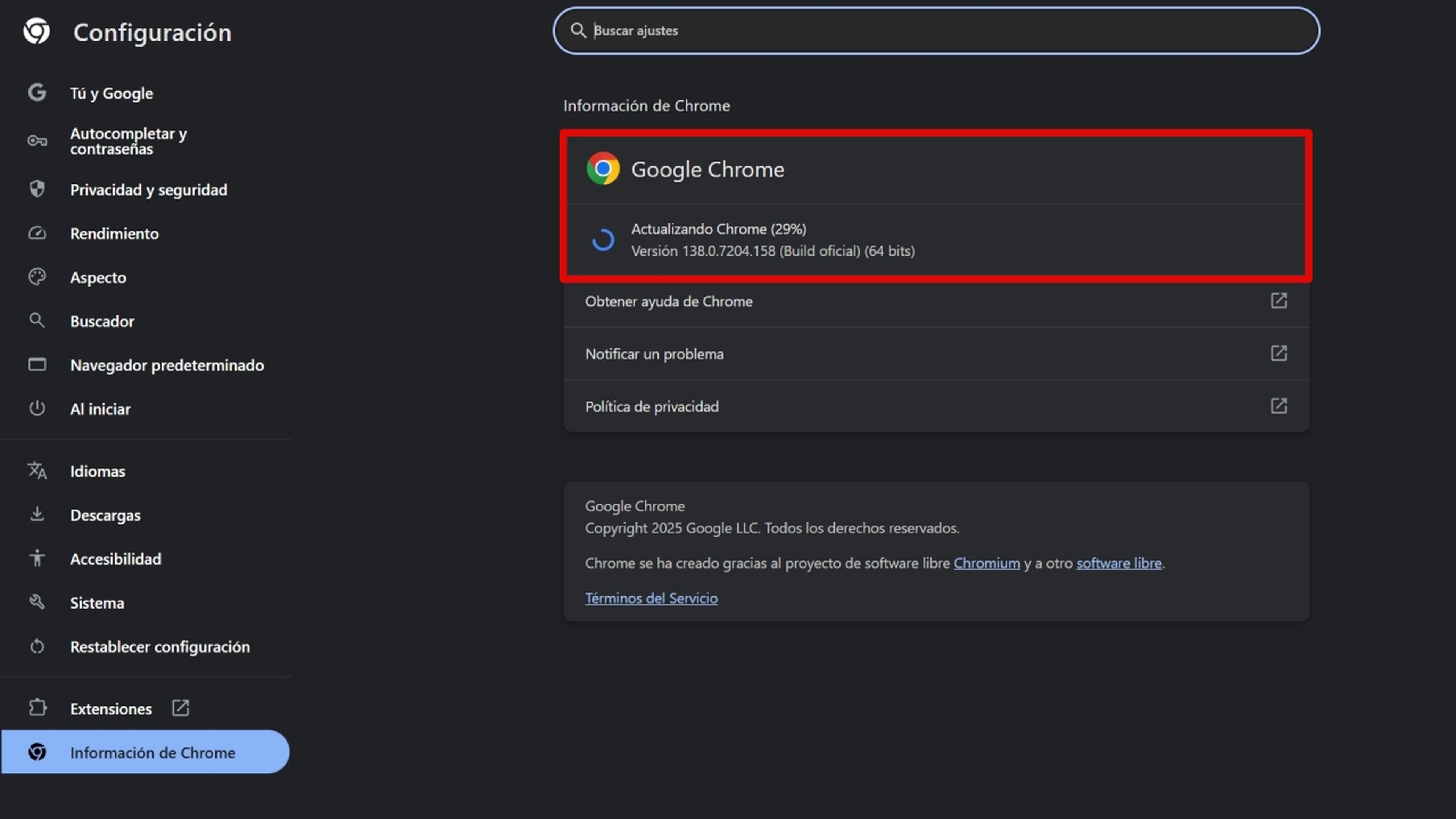Click the window icon for Navegador predeterminado
This screenshot has height=819, width=1456.
point(37,364)
